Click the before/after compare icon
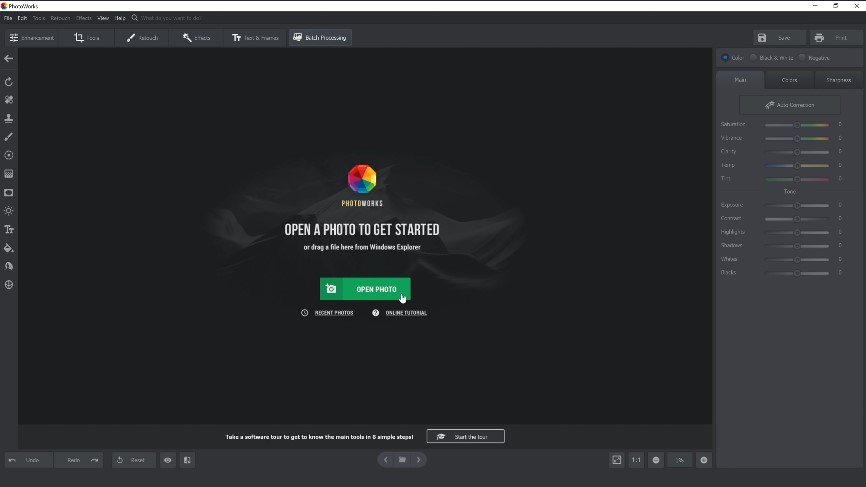Image resolution: width=866 pixels, height=487 pixels. [x=187, y=460]
